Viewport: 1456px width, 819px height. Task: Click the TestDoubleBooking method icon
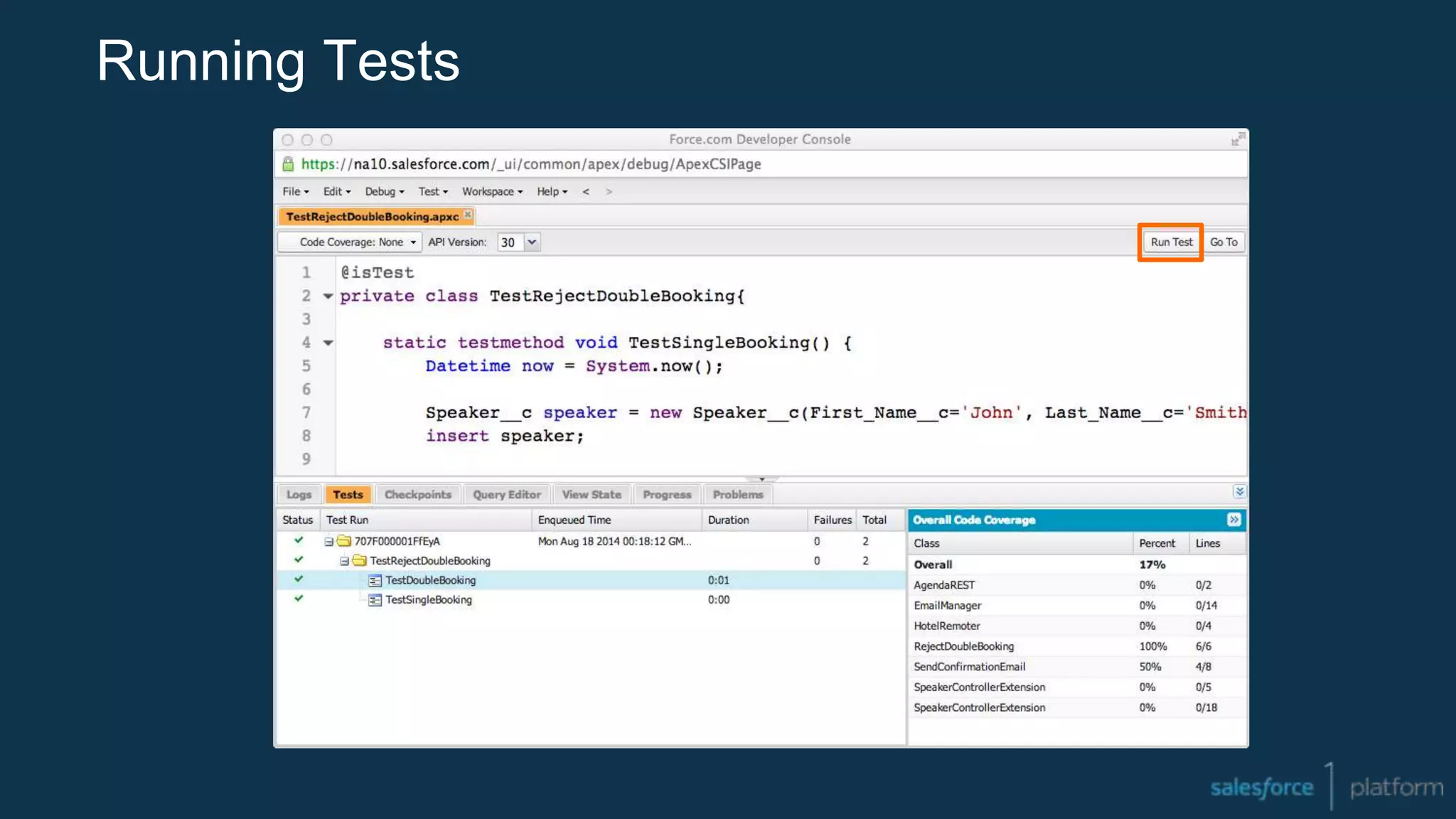pyautogui.click(x=375, y=581)
